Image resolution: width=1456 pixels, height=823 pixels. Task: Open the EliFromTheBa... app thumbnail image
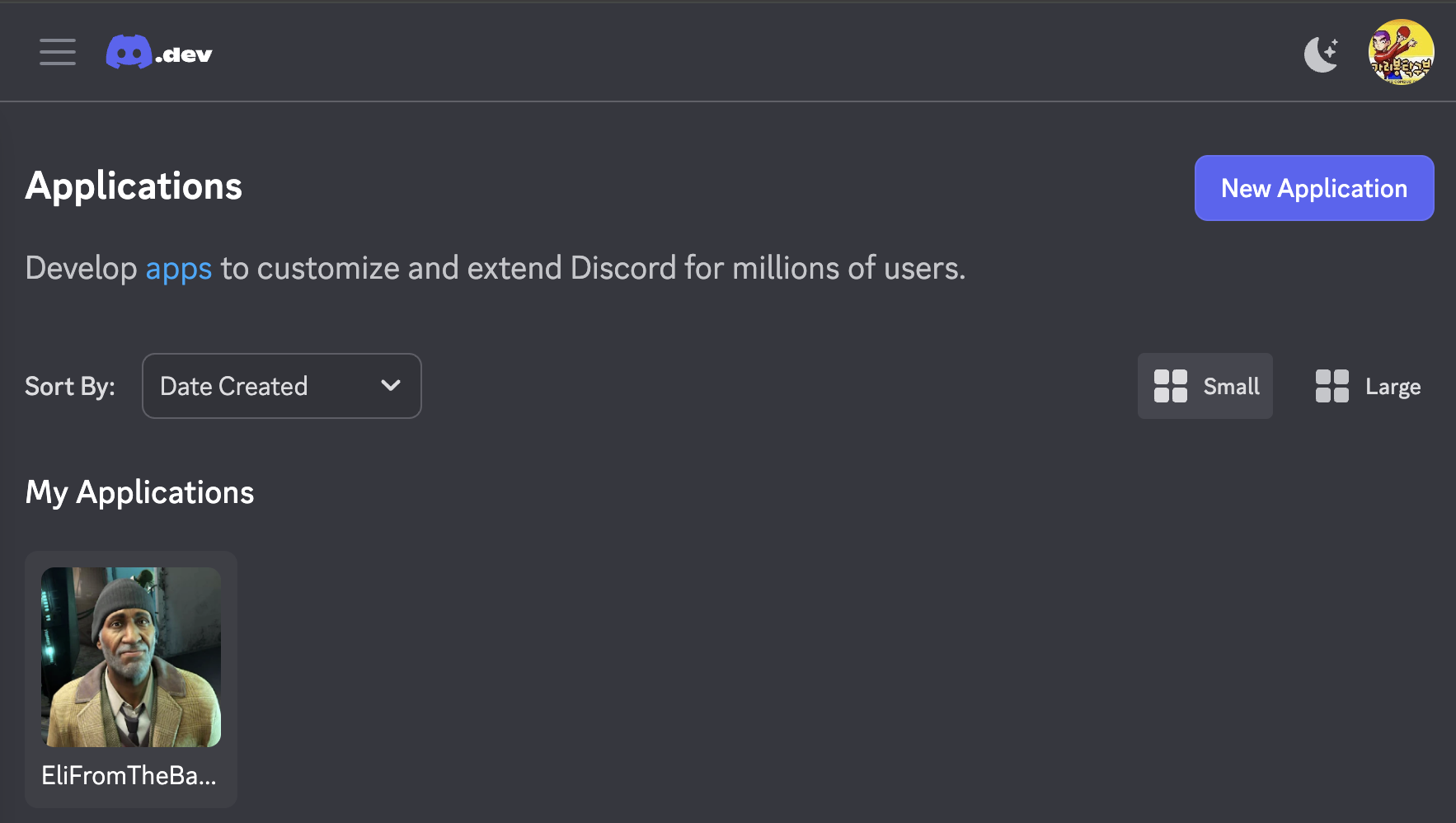click(x=131, y=656)
